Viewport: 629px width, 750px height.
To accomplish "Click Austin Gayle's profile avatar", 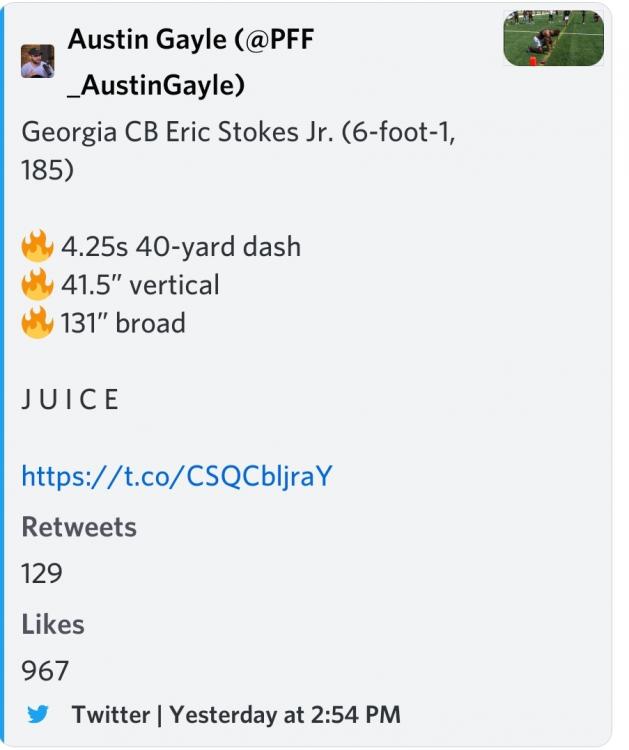I will 38,61.
